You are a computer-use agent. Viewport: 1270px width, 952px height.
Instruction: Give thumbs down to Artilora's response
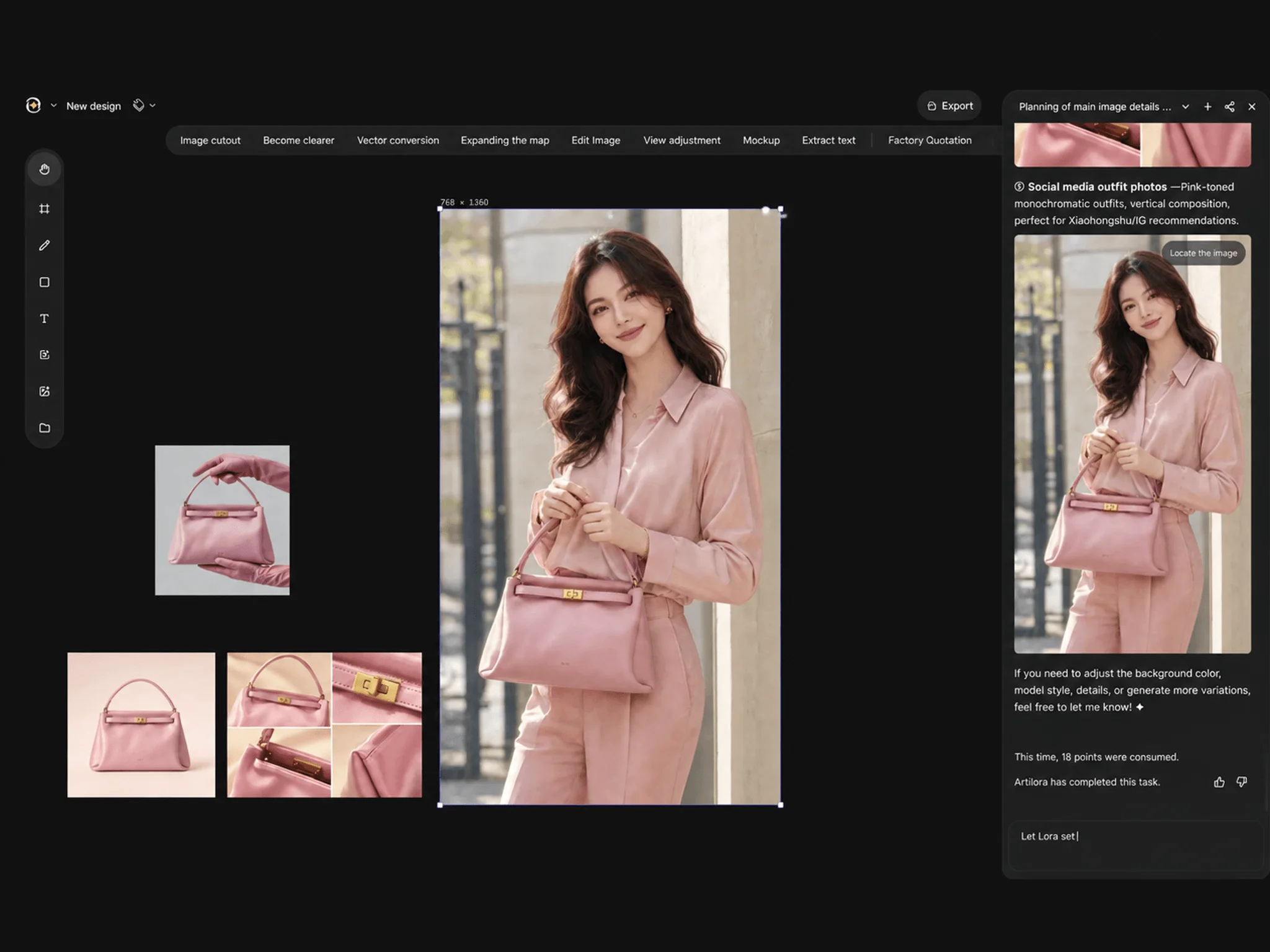click(1241, 782)
